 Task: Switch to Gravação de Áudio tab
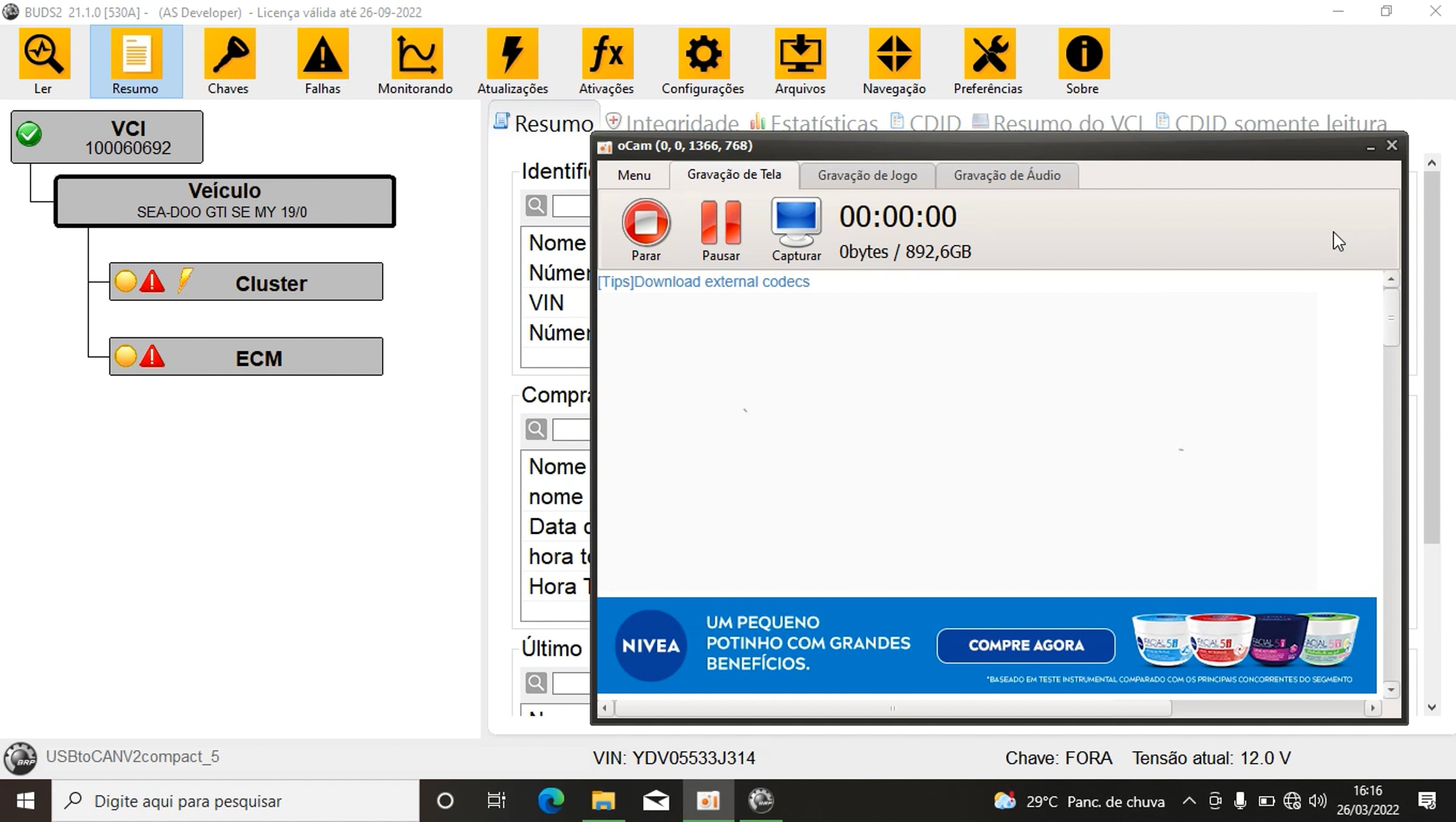click(1007, 175)
